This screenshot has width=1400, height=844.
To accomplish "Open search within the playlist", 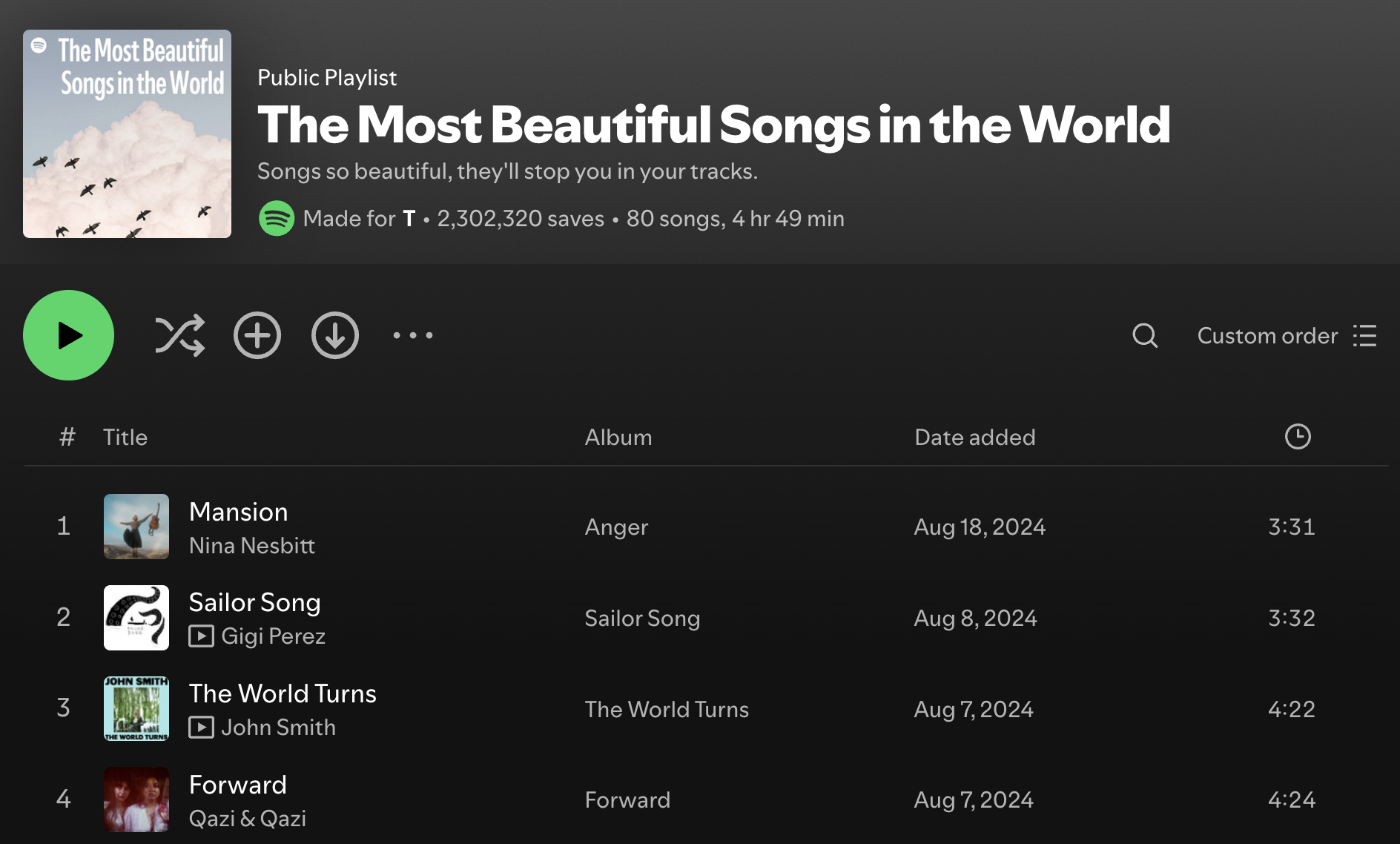I will coord(1143,336).
